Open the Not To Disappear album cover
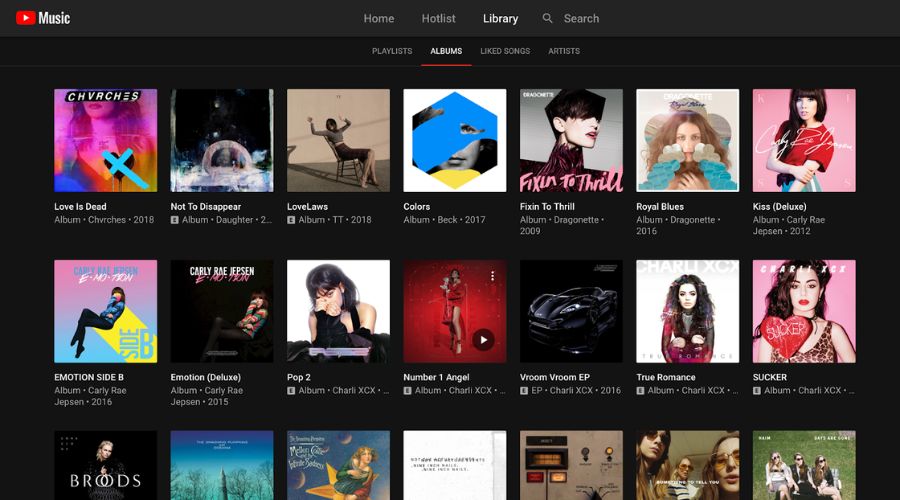This screenshot has width=900, height=500. pos(222,140)
